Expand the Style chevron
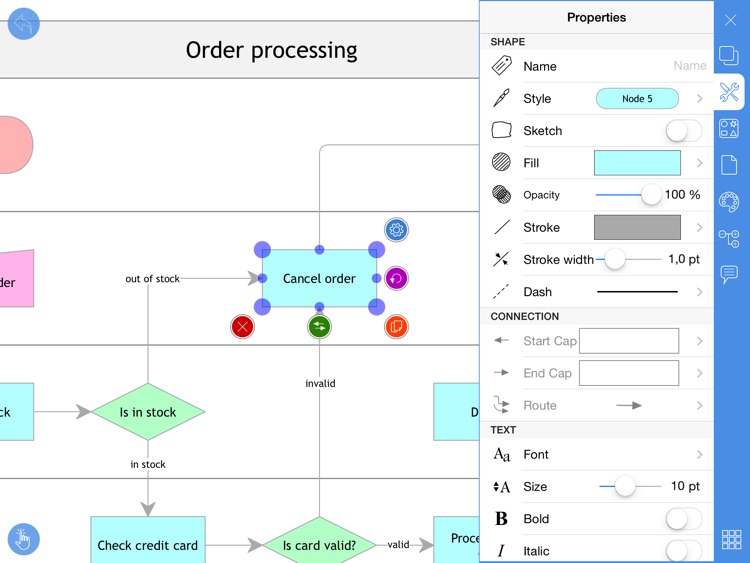This screenshot has width=750, height=563. pyautogui.click(x=699, y=99)
